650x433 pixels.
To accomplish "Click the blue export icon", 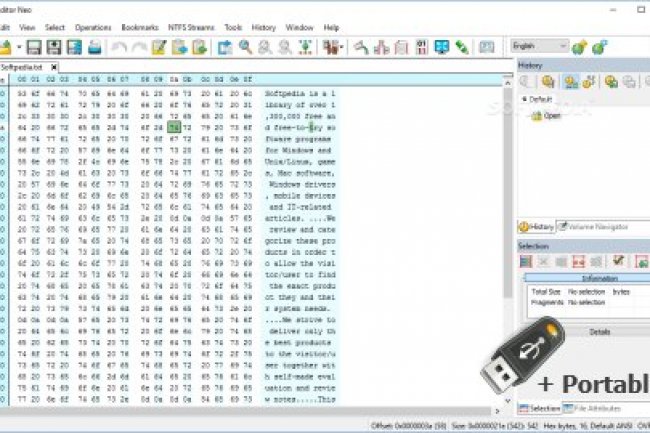I will pyautogui.click(x=225, y=47).
